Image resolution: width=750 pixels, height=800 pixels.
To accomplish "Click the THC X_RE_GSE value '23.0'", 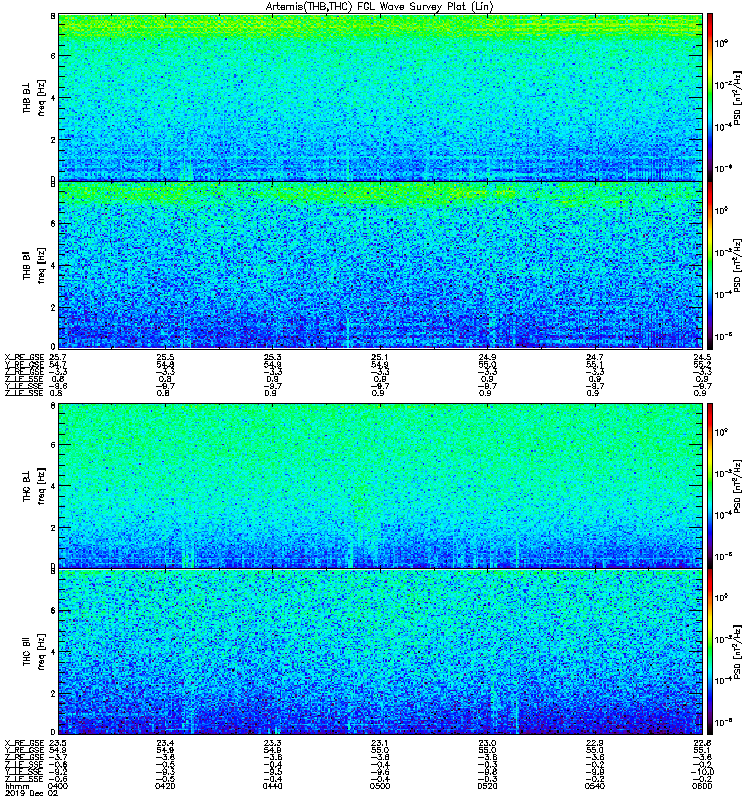I will 487,743.
